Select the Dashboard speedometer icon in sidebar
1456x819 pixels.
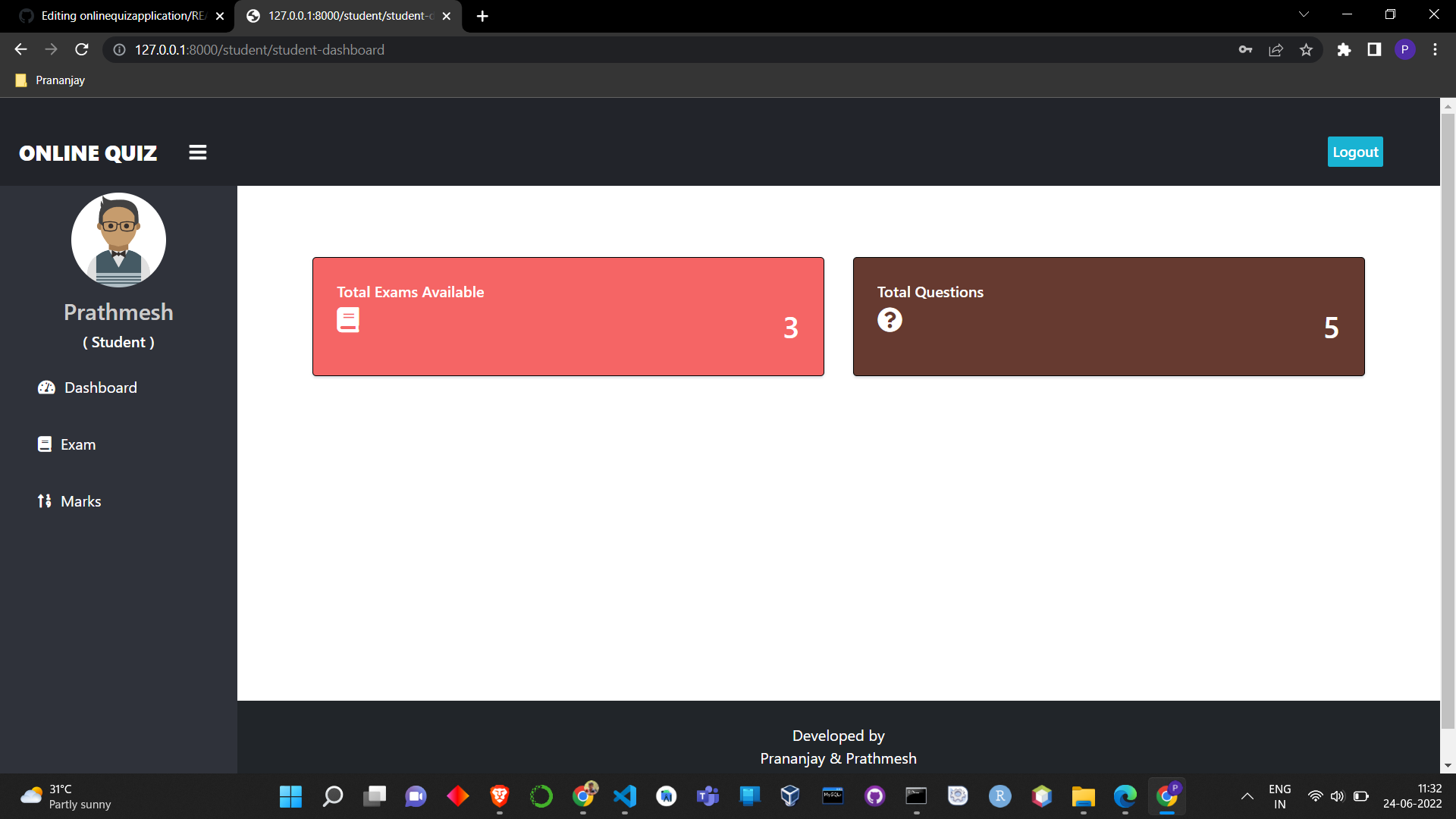click(x=46, y=387)
